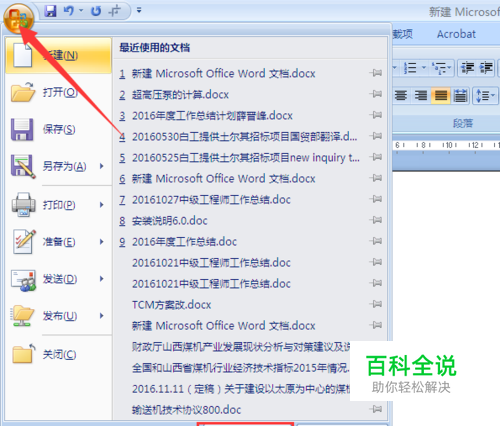Pin TCM方案改.docx to the list
This screenshot has width=500, height=426.
pyautogui.click(x=376, y=304)
